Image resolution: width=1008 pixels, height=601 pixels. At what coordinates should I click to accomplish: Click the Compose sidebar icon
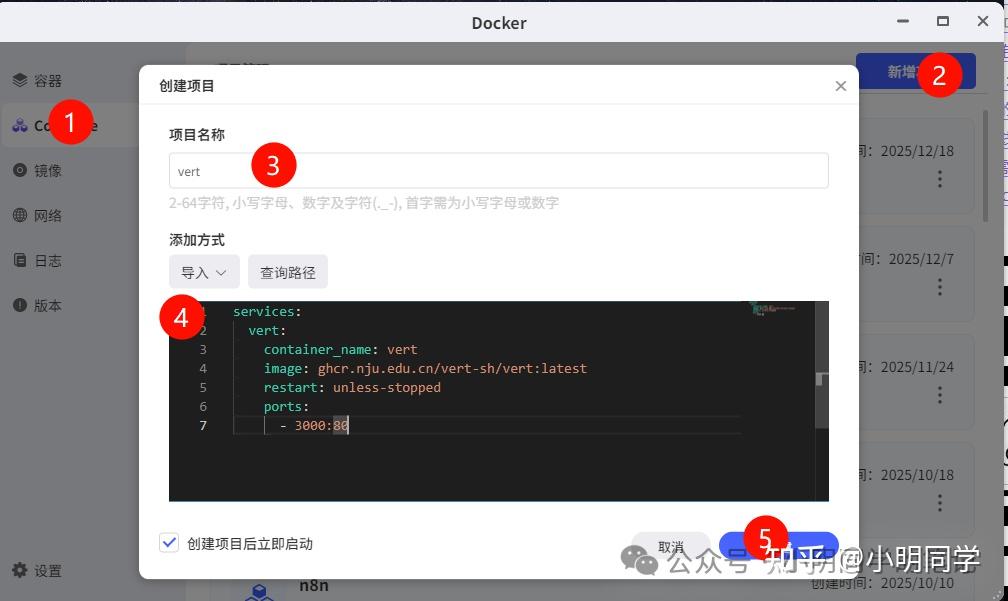(x=20, y=126)
